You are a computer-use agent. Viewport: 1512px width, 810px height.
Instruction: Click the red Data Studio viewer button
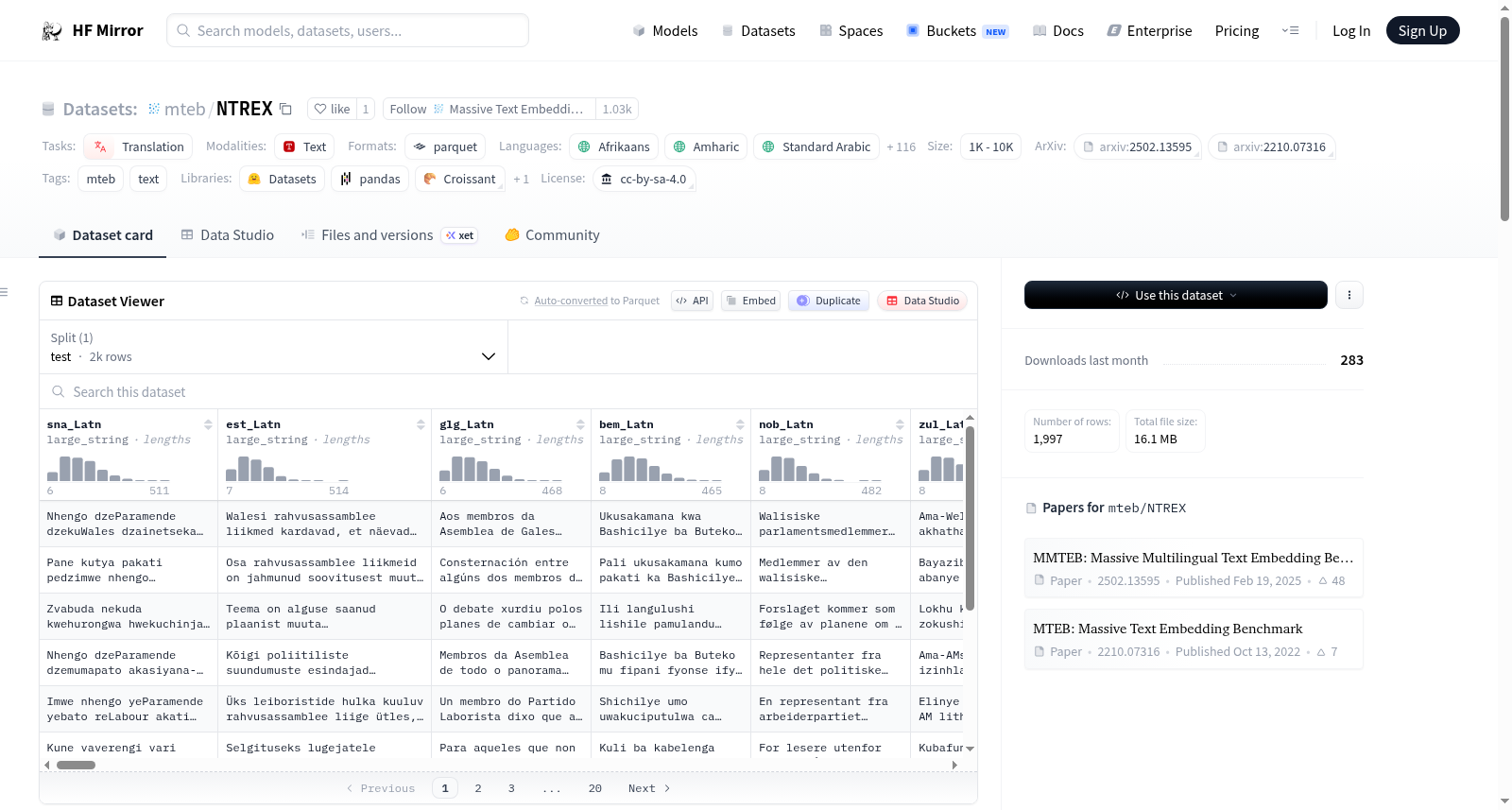point(922,301)
